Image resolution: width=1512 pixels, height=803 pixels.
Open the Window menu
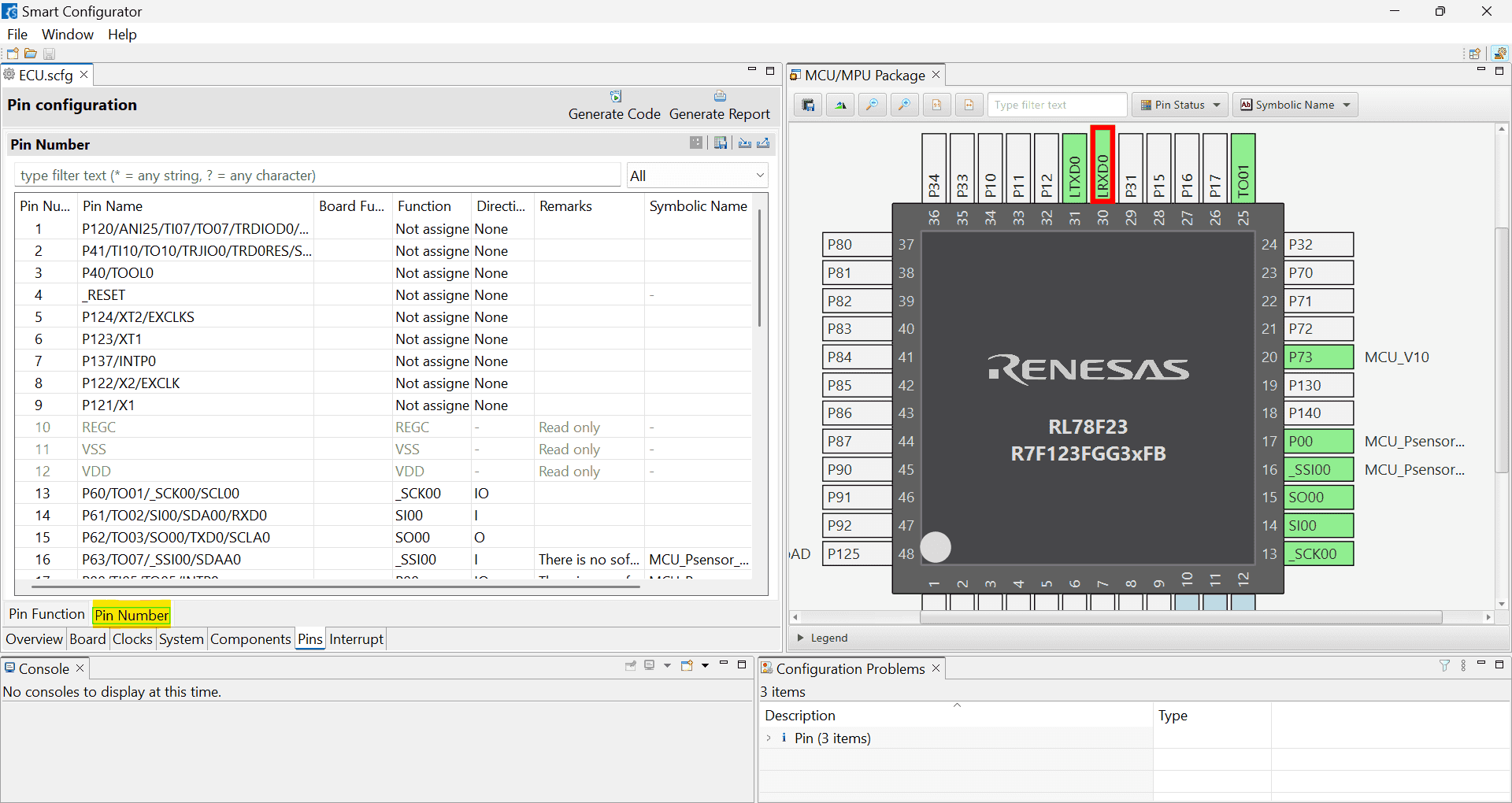67,35
